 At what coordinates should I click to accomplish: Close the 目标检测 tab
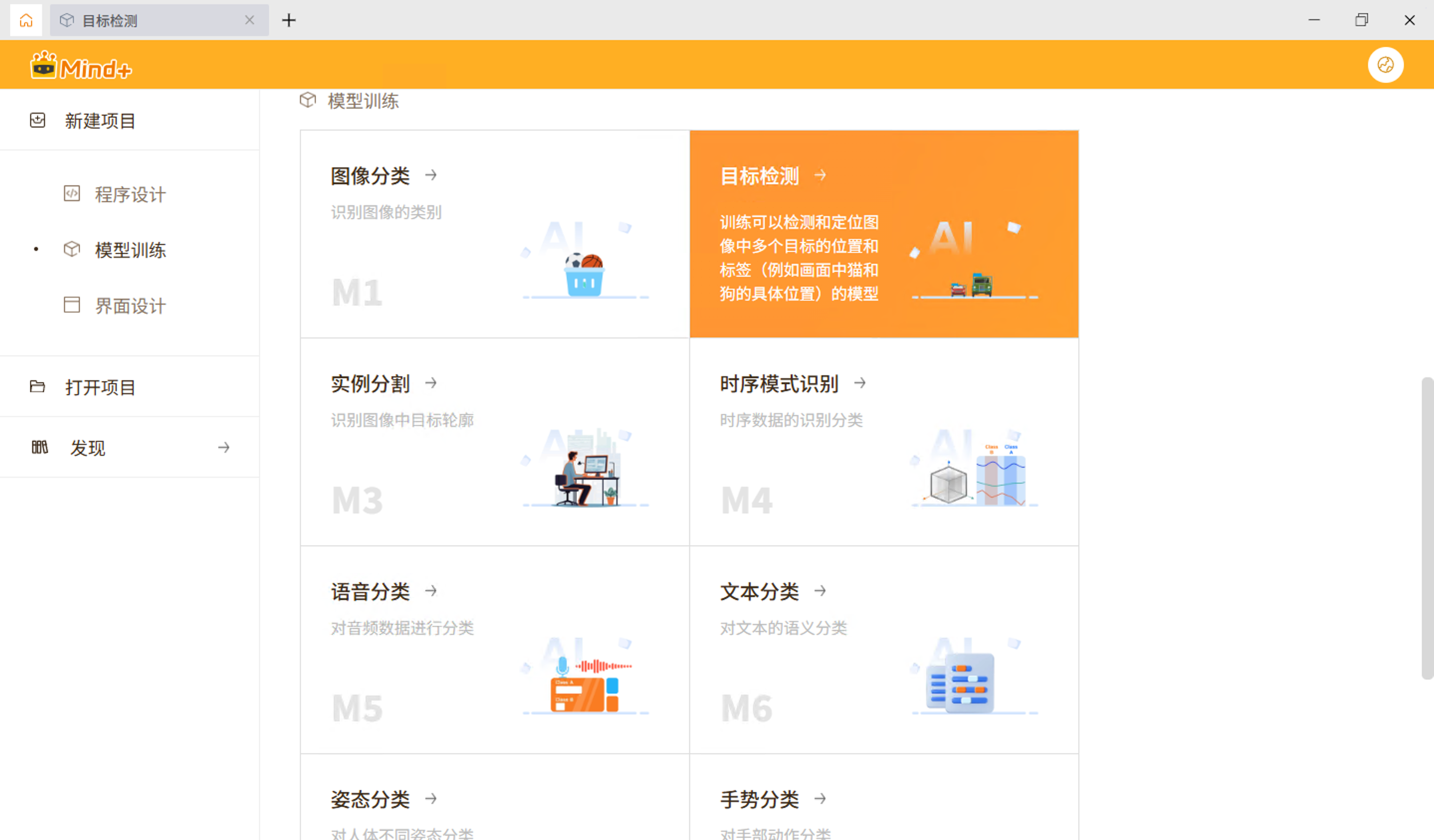click(x=249, y=20)
